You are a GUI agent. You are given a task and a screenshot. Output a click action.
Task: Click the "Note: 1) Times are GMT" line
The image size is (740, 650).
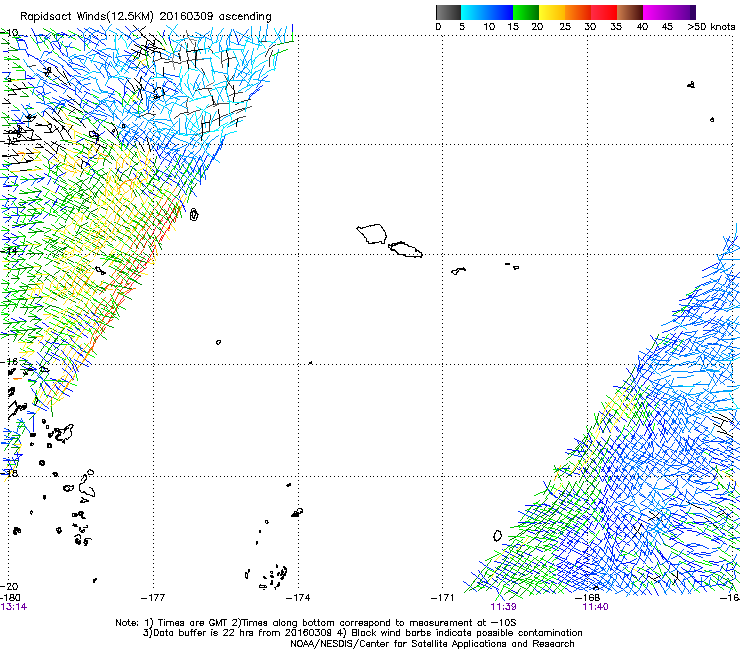315,623
